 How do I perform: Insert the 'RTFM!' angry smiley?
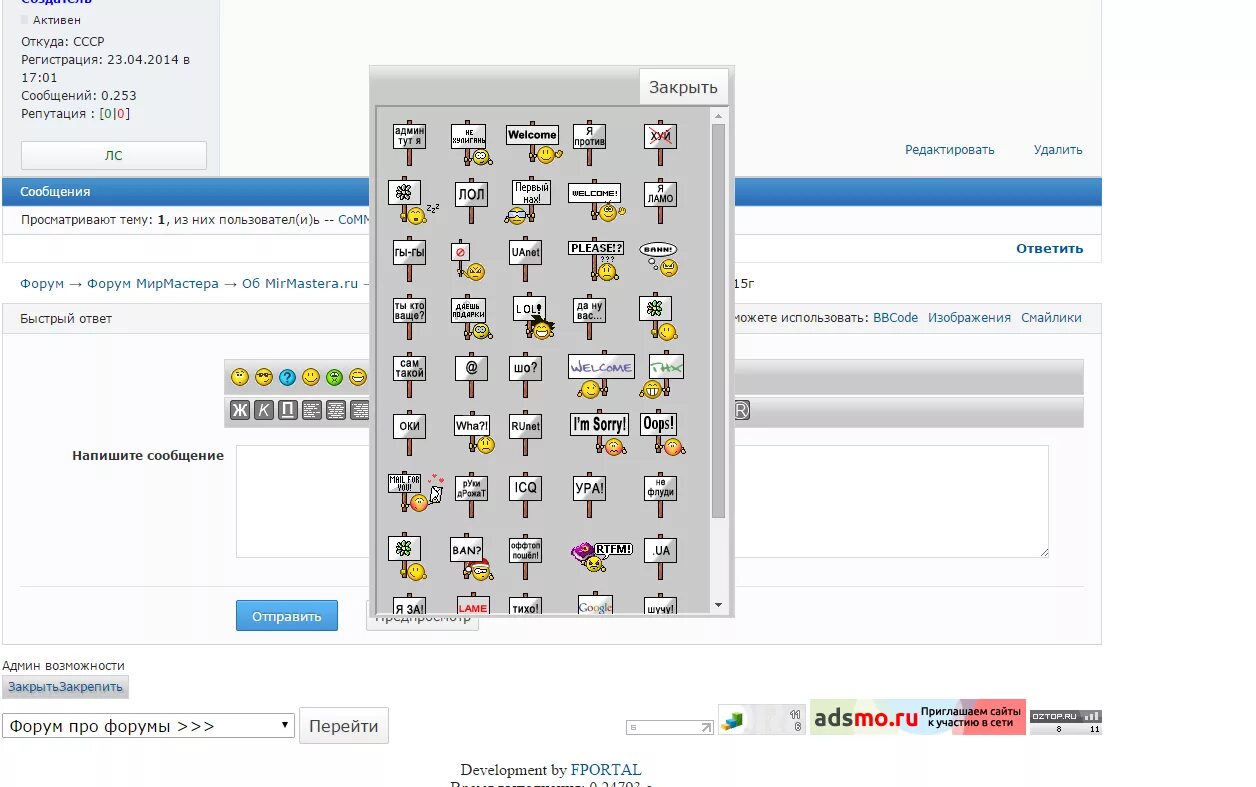click(x=602, y=556)
